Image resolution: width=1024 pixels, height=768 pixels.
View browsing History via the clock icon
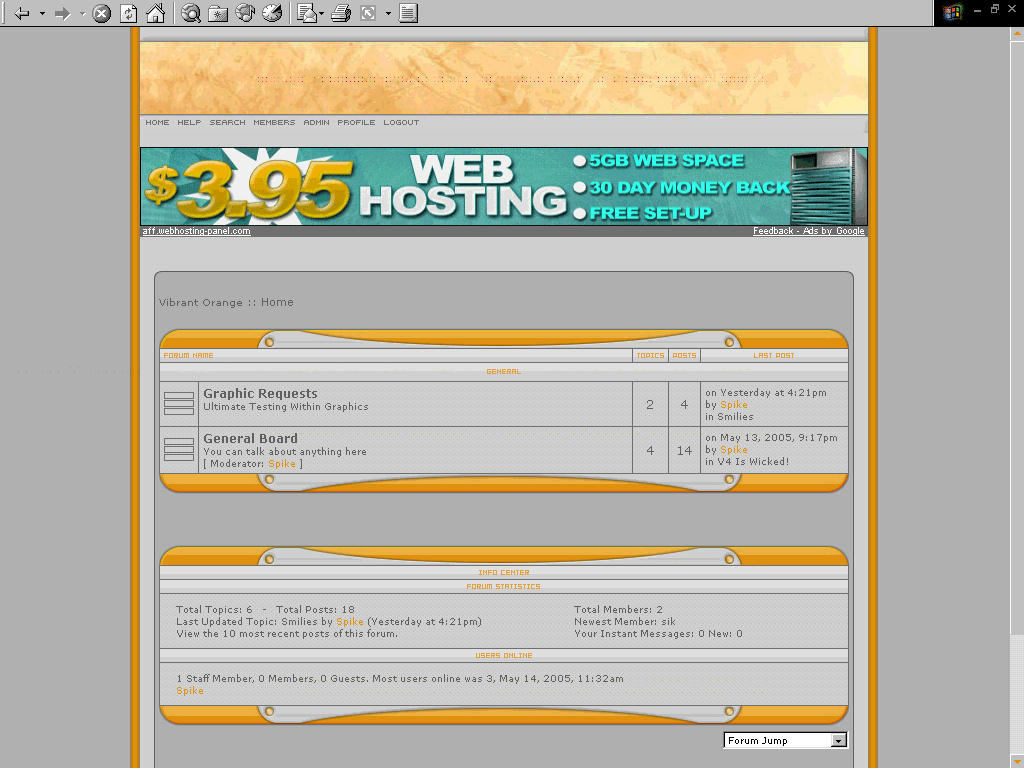pyautogui.click(x=271, y=13)
